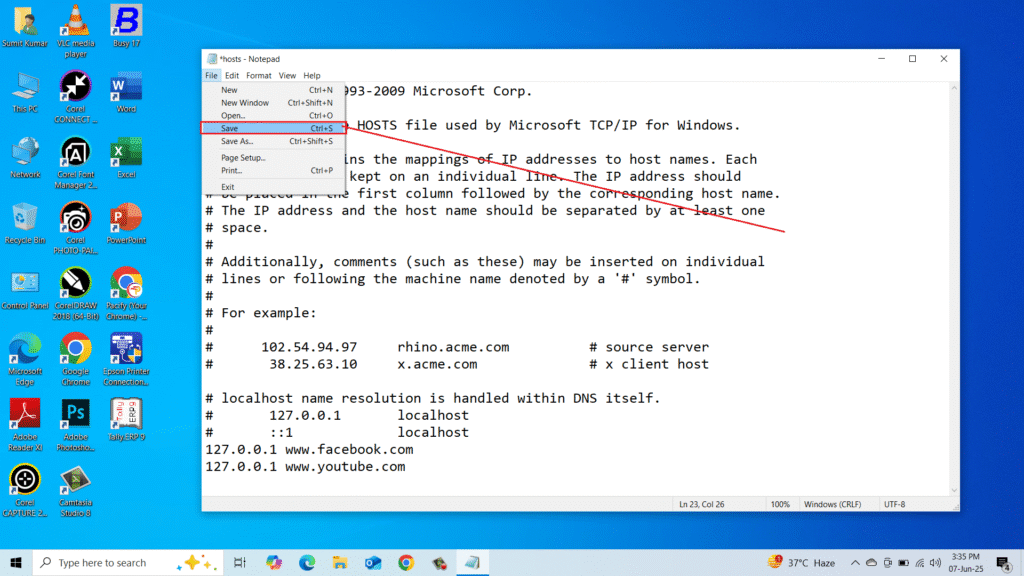Launch Copilot from the taskbar
Image resolution: width=1024 pixels, height=576 pixels.
[x=274, y=562]
